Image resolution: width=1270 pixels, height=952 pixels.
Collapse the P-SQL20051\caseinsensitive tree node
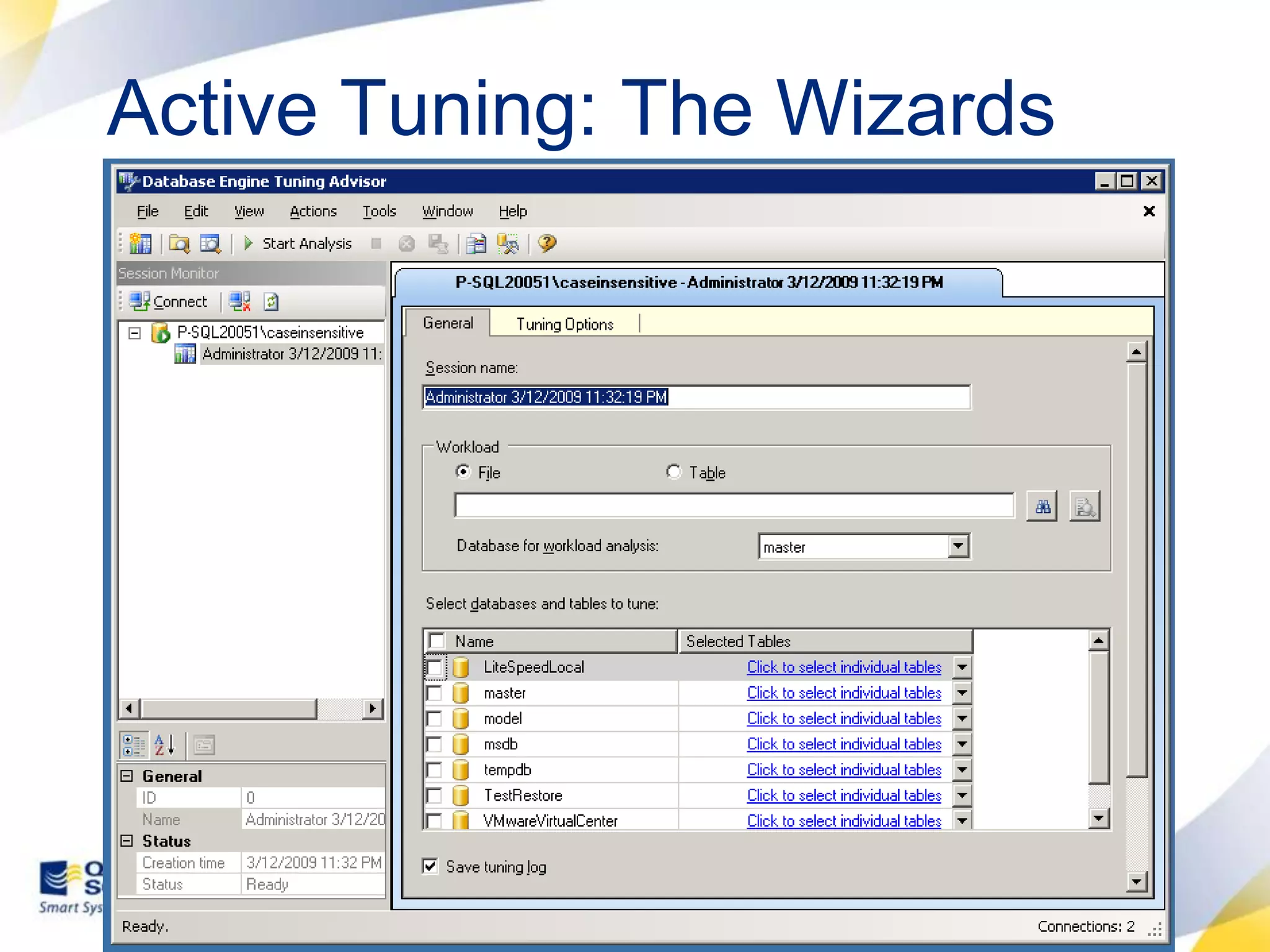134,333
